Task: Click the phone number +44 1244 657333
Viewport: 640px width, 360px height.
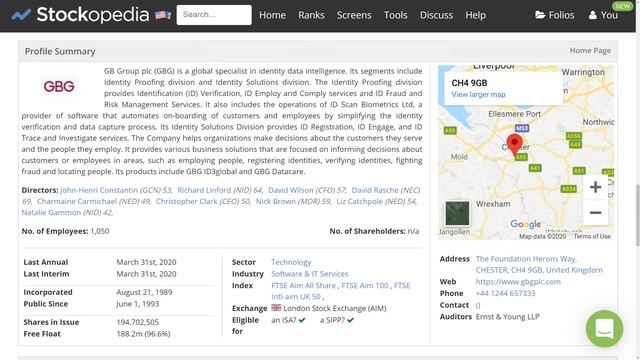Action: click(x=505, y=293)
